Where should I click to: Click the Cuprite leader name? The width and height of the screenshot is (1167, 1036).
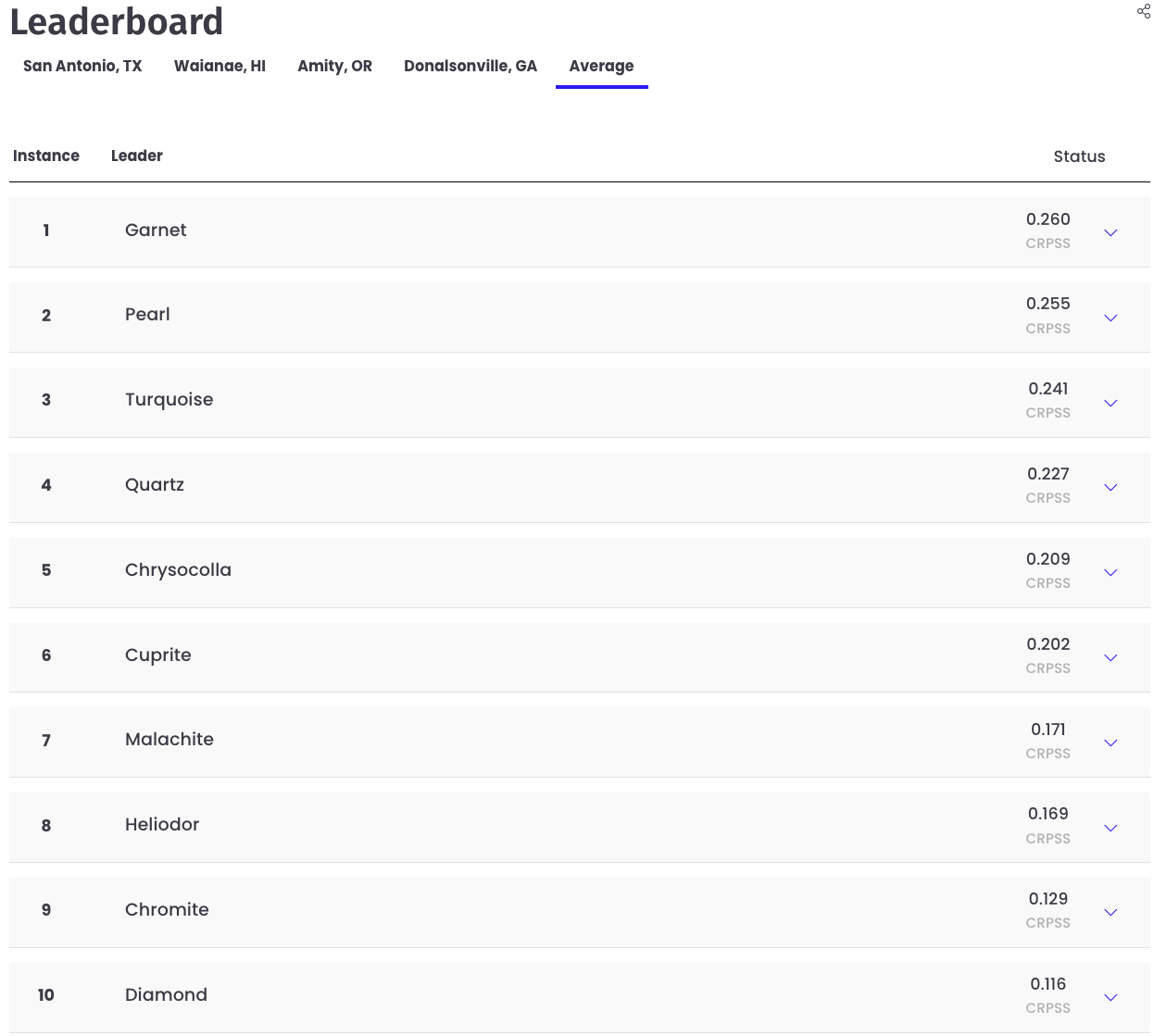click(158, 655)
